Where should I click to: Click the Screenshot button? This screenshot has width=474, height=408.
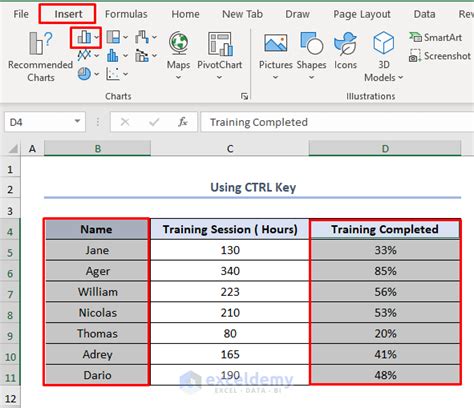(440, 56)
